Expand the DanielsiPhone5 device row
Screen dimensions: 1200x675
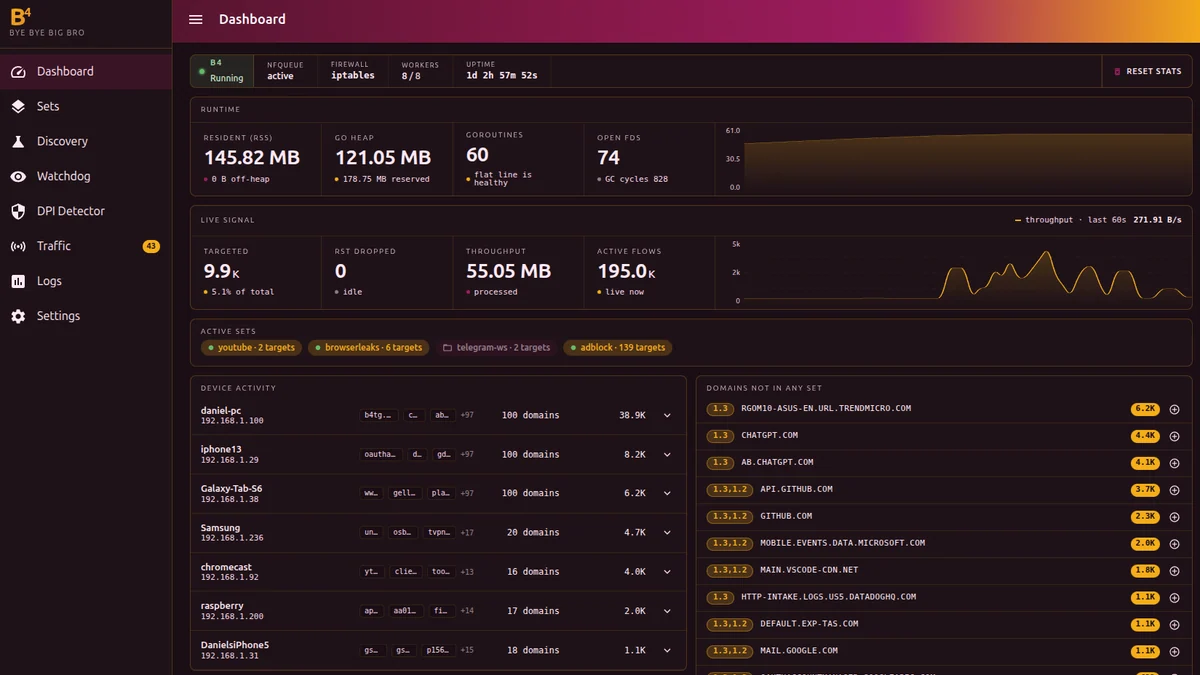coord(667,650)
